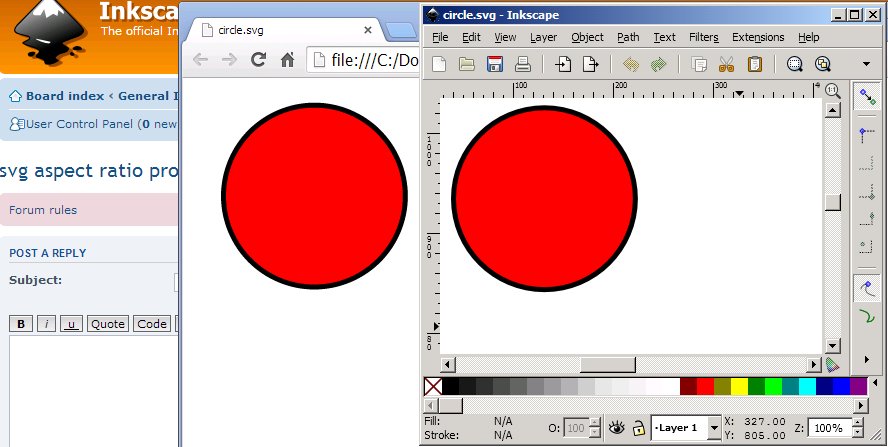Toggle the current layer lock icon
888x447 pixels.
click(x=639, y=428)
